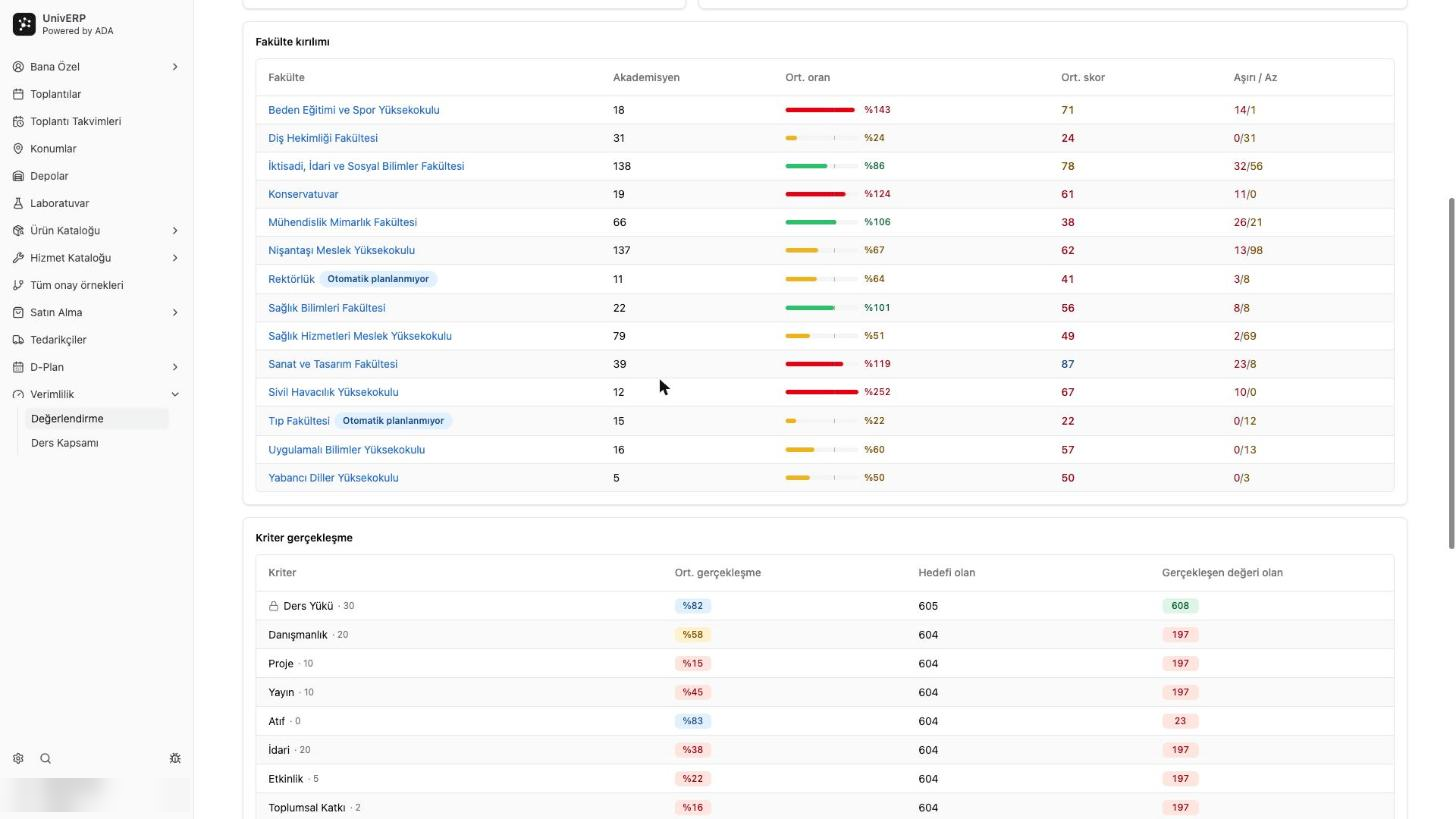Collapse the Verimlilik chevron
This screenshot has width=1456, height=819.
point(175,395)
